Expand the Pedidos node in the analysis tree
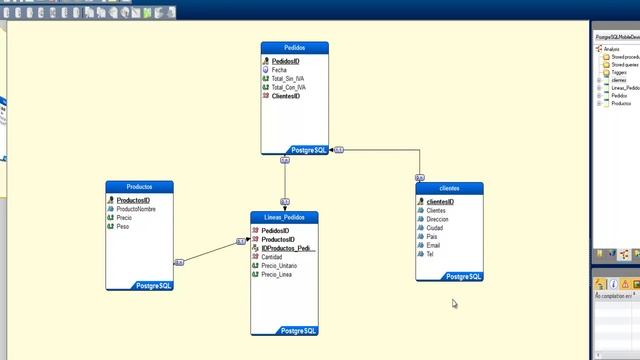 point(599,96)
